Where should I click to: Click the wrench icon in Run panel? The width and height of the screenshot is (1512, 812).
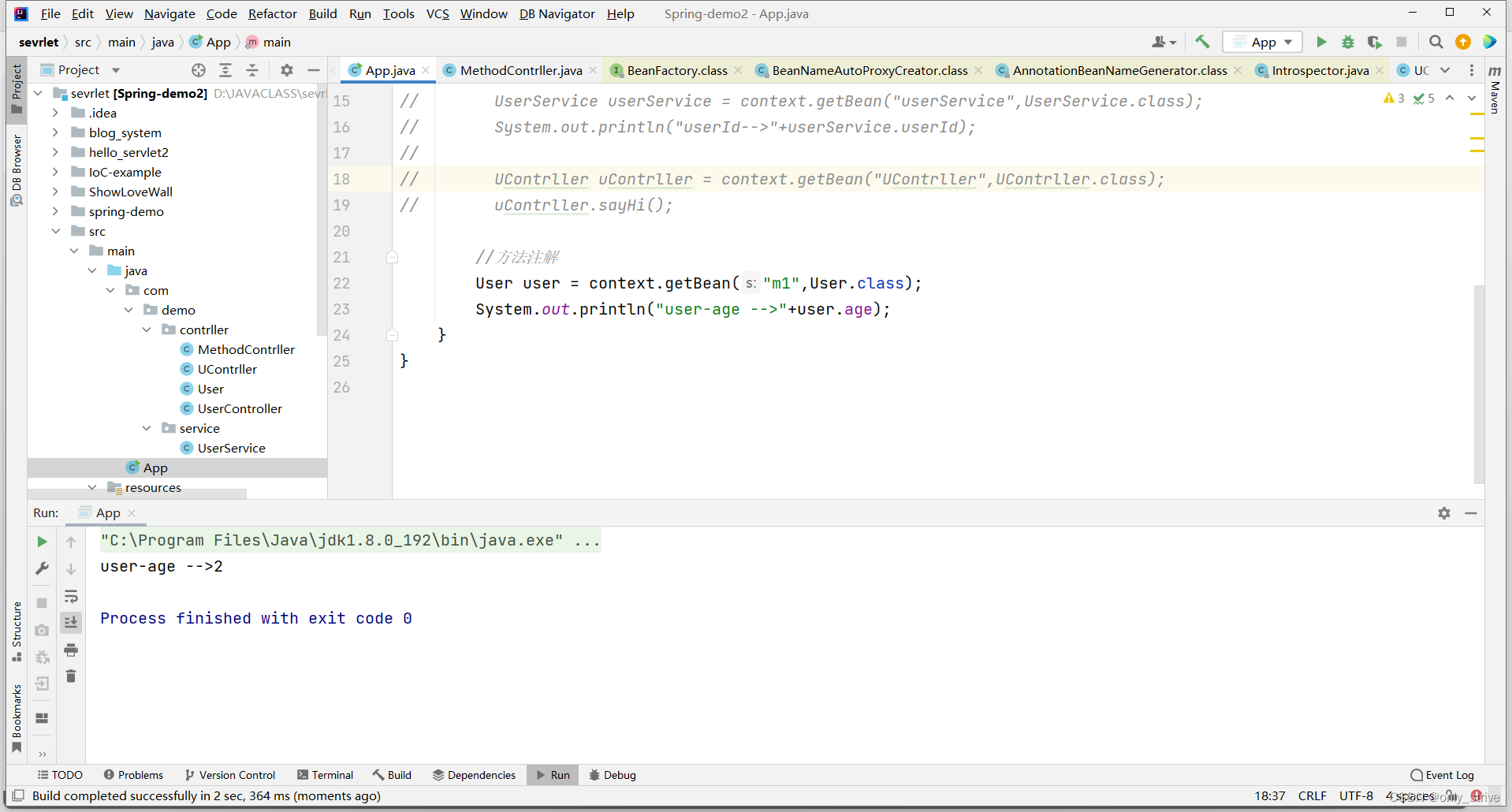tap(42, 568)
